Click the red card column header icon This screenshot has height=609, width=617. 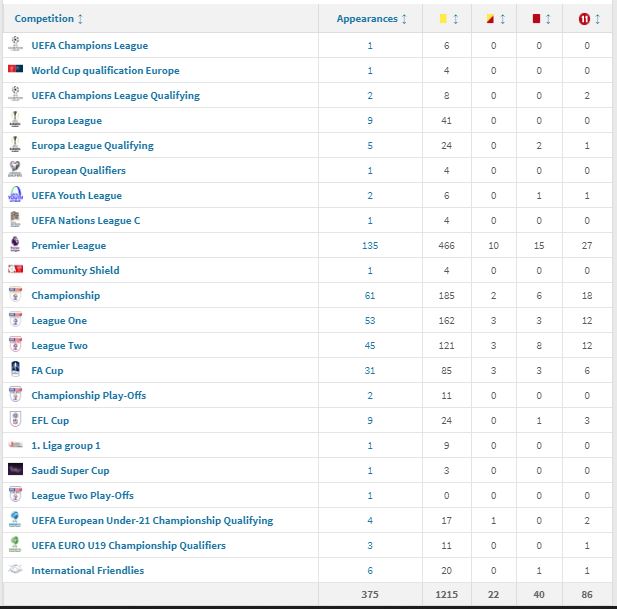536,19
